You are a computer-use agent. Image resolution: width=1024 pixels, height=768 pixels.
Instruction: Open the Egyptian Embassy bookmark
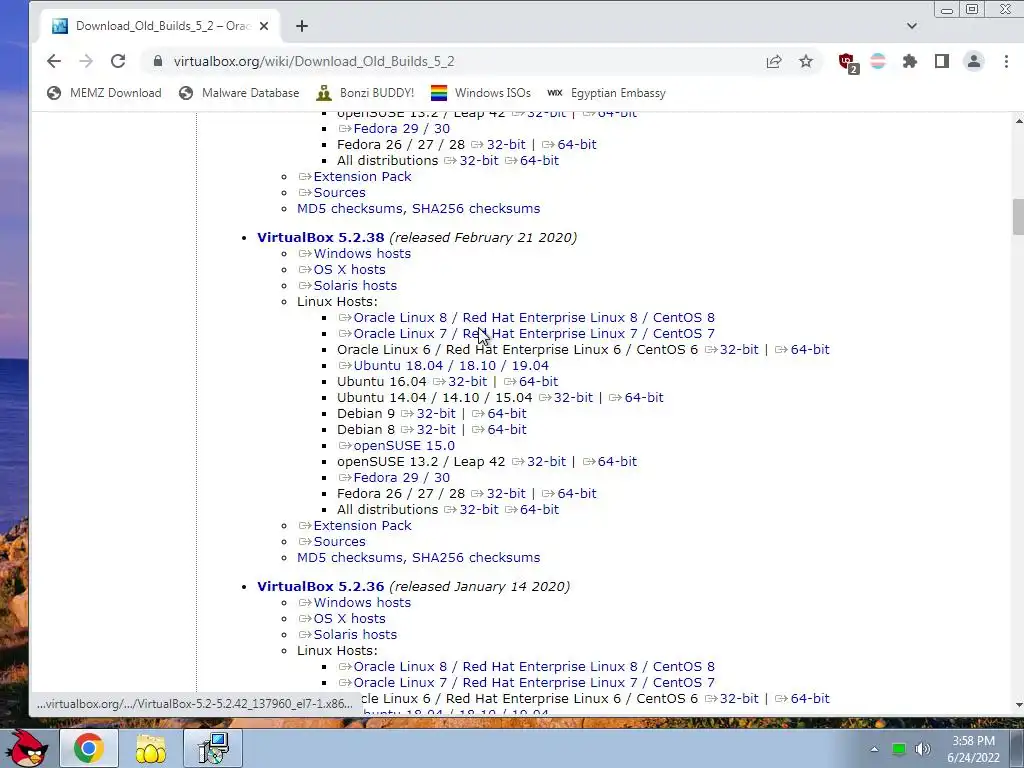[606, 93]
